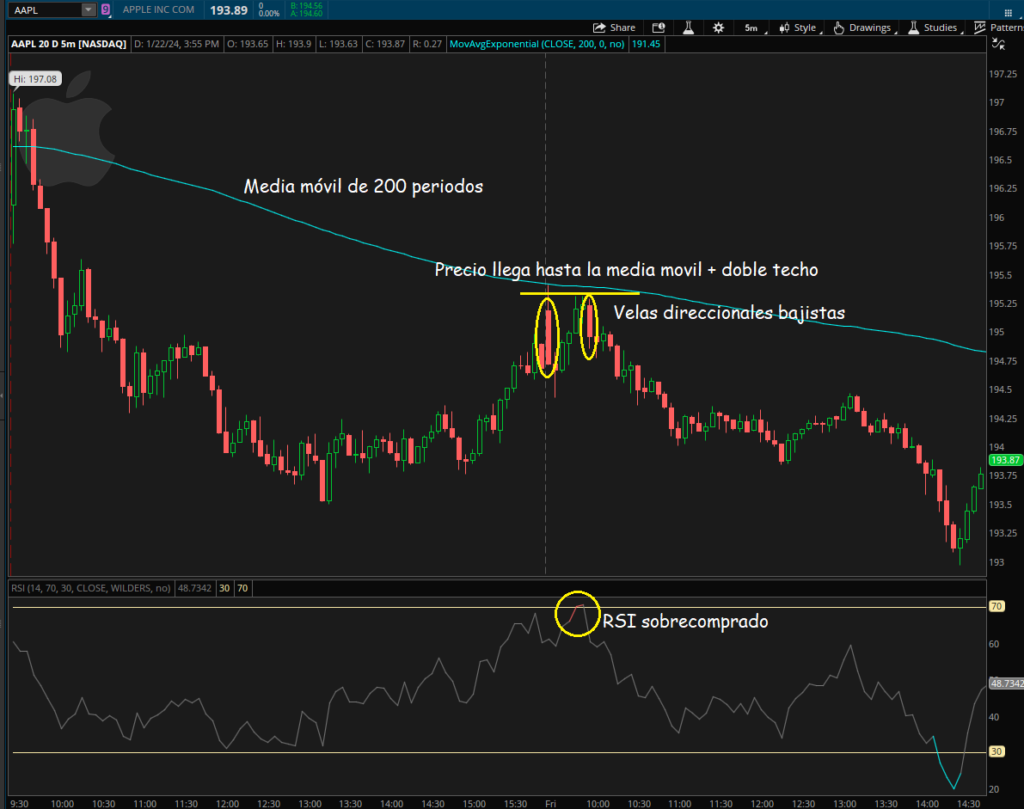
Task: Click the MovAvgExponential (CLOSE, 200, 0, no) study label
Action: [x=537, y=44]
